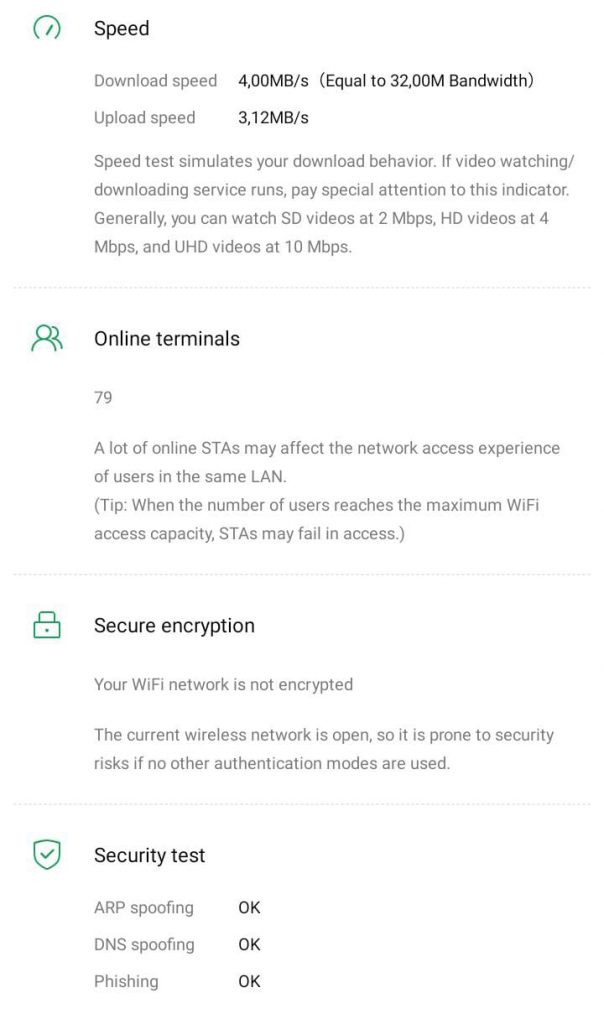Select the Online terminals heading
This screenshot has width=604, height=1024.
[167, 339]
